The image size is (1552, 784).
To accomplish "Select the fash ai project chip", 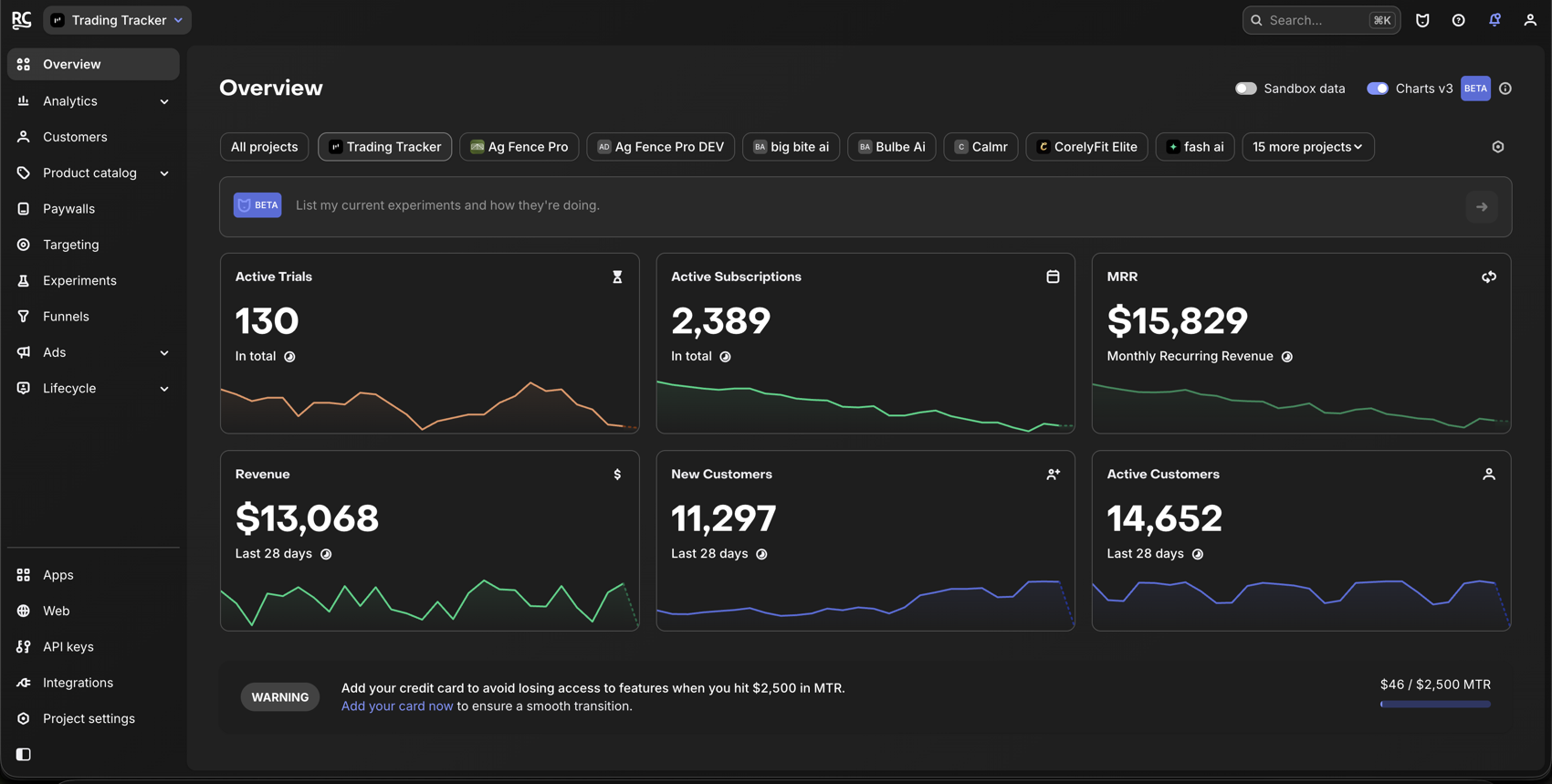I will (x=1195, y=147).
